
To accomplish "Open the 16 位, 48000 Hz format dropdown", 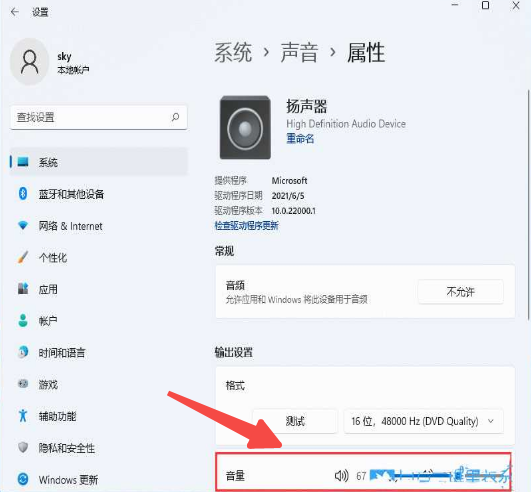I will [x=424, y=421].
